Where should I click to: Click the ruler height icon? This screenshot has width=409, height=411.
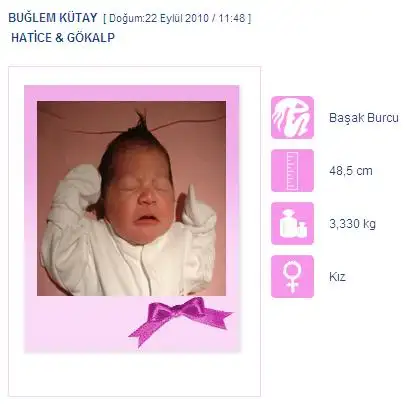pyautogui.click(x=292, y=171)
